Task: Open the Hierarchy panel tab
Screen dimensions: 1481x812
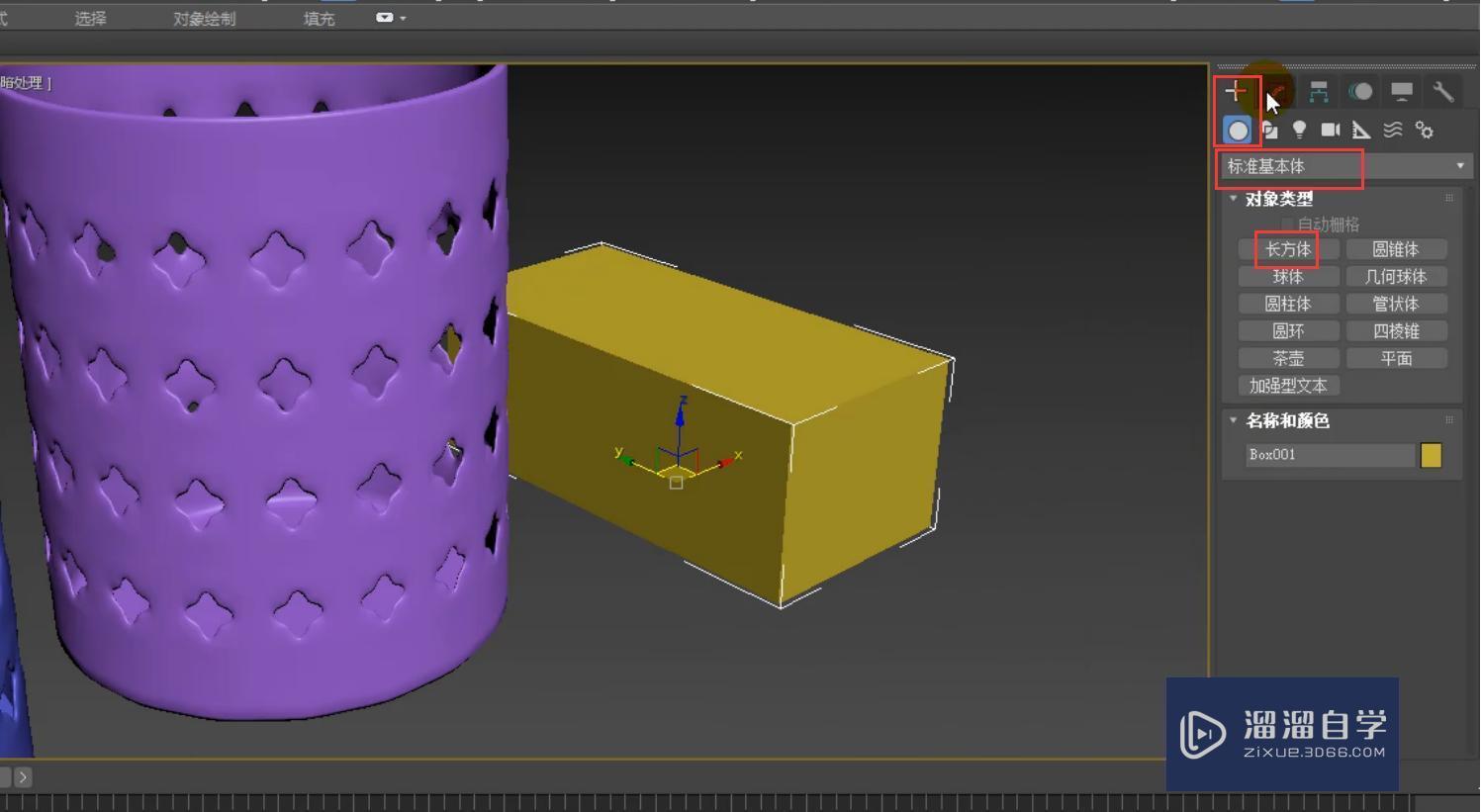Action: tap(1318, 91)
